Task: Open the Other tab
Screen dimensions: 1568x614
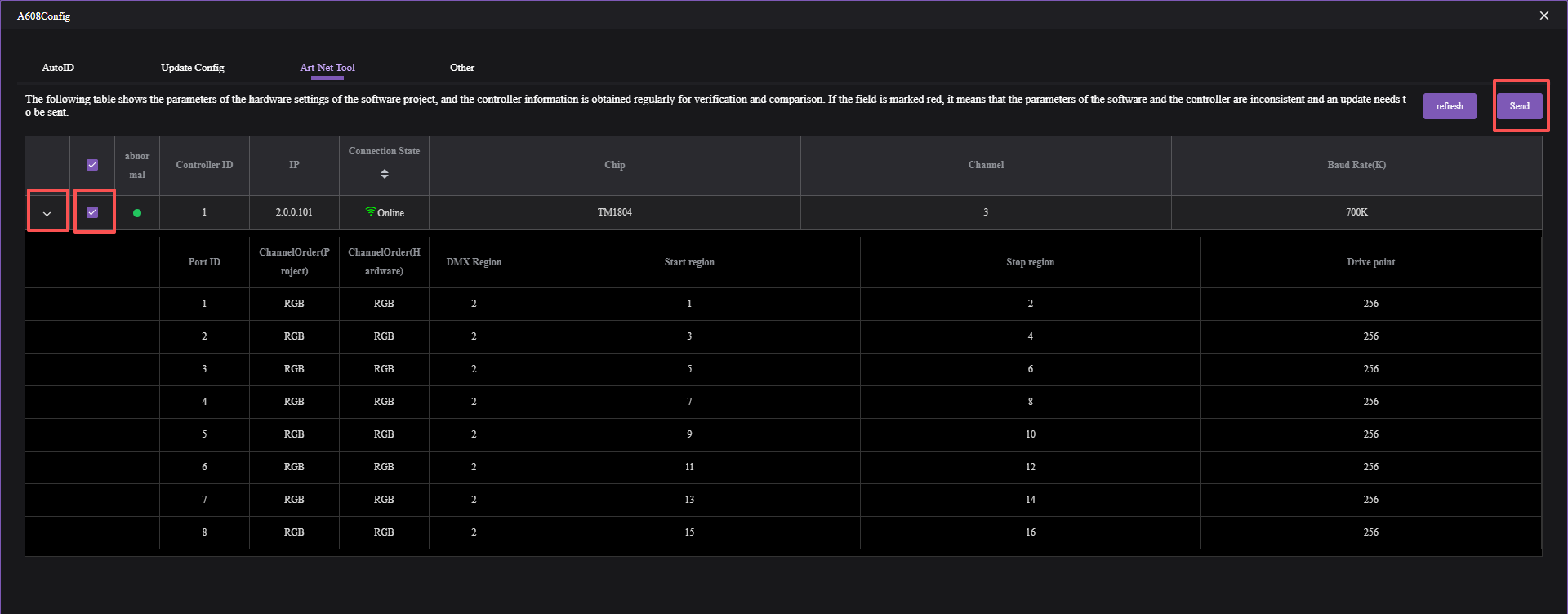Action: tap(462, 68)
